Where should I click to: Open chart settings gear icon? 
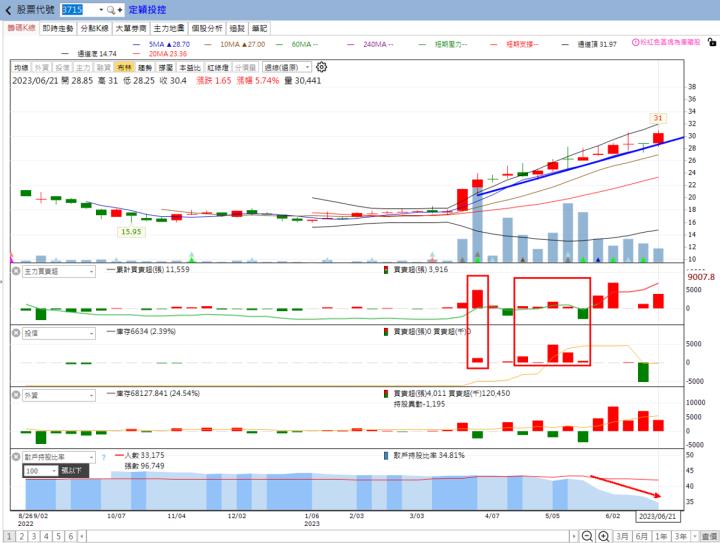click(x=321, y=67)
